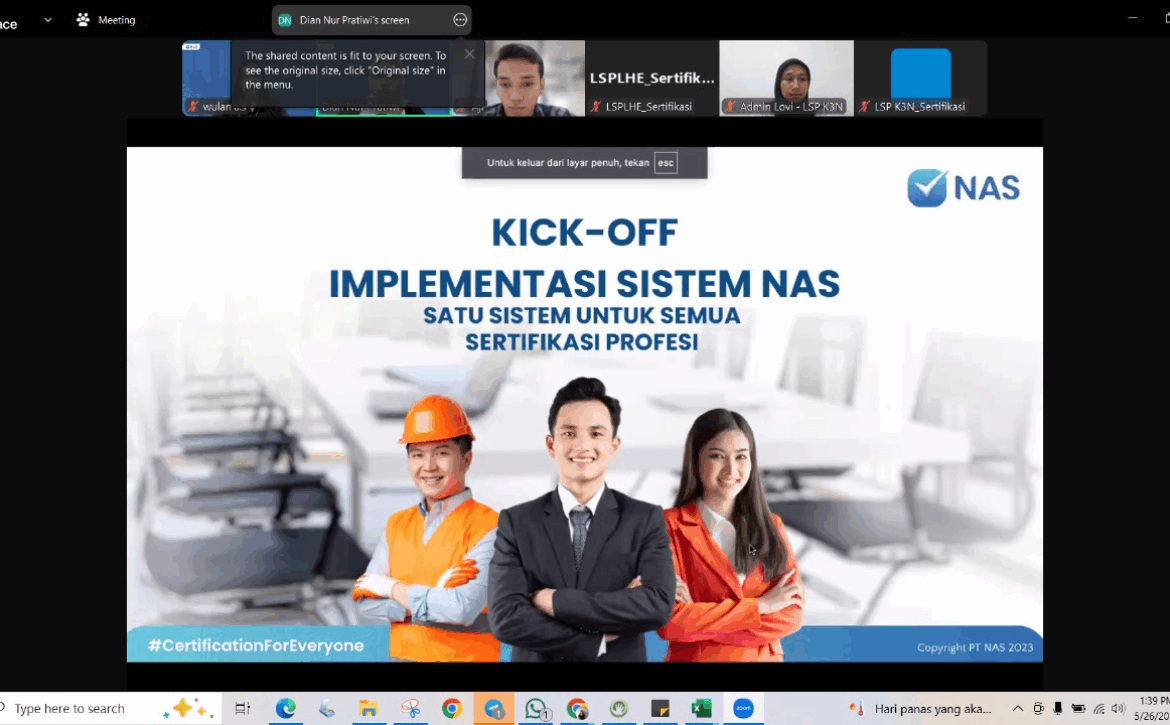Open Excel from the taskbar
1170x725 pixels.
pyautogui.click(x=702, y=708)
